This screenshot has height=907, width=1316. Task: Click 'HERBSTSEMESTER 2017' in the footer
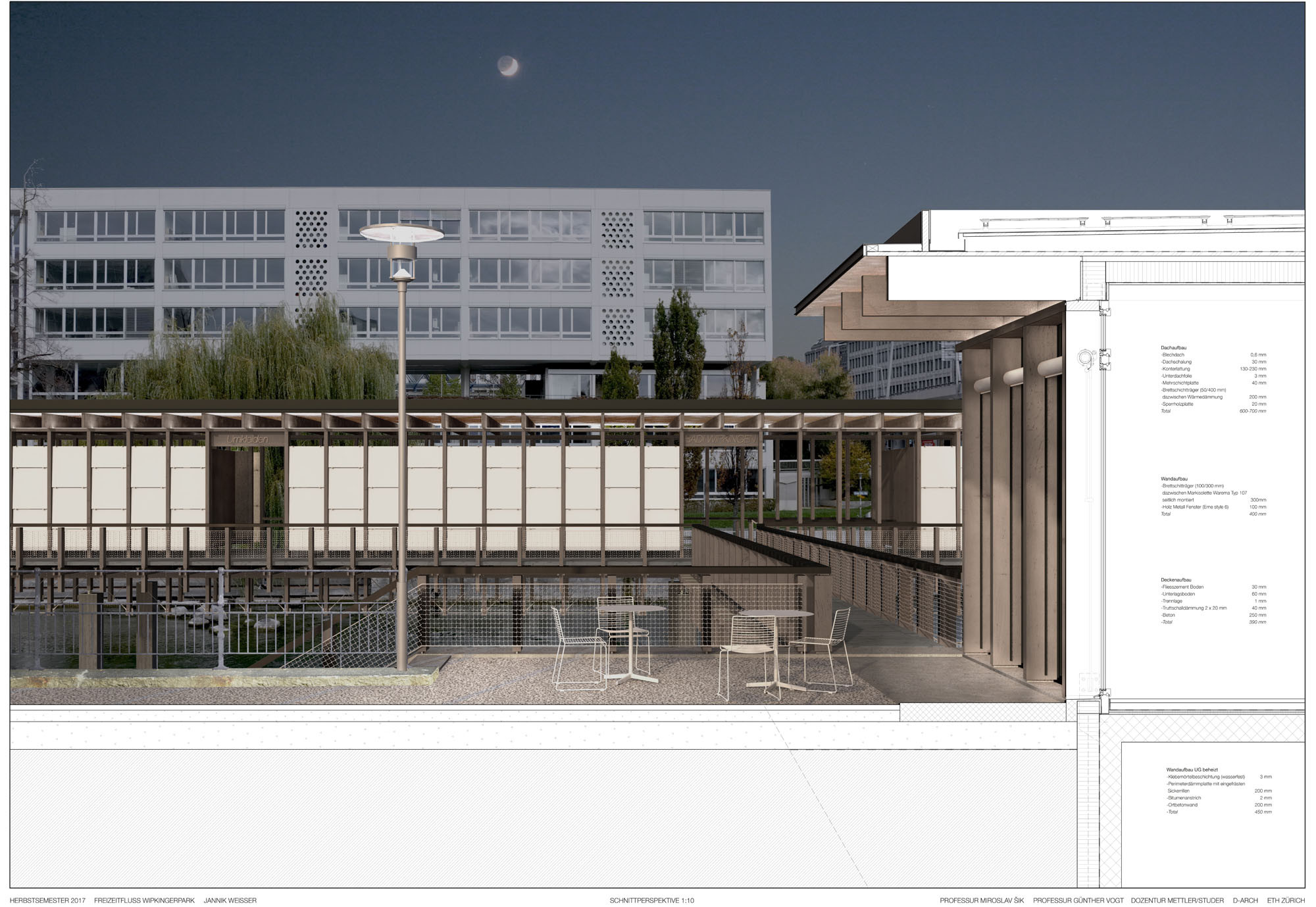coord(47,900)
